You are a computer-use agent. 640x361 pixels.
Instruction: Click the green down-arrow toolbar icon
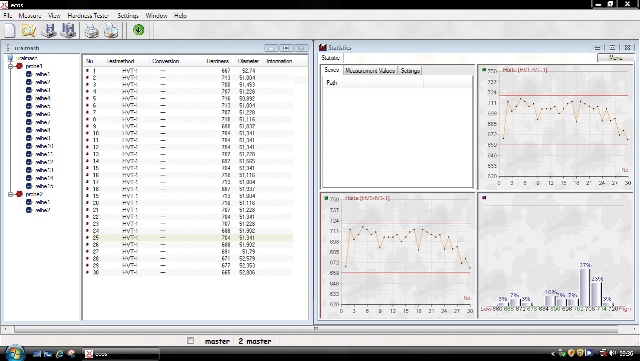coord(139,29)
